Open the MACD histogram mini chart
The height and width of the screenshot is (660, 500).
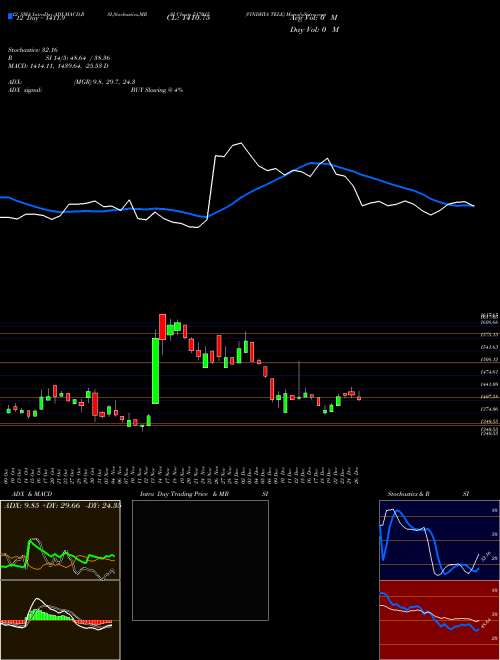[60, 620]
